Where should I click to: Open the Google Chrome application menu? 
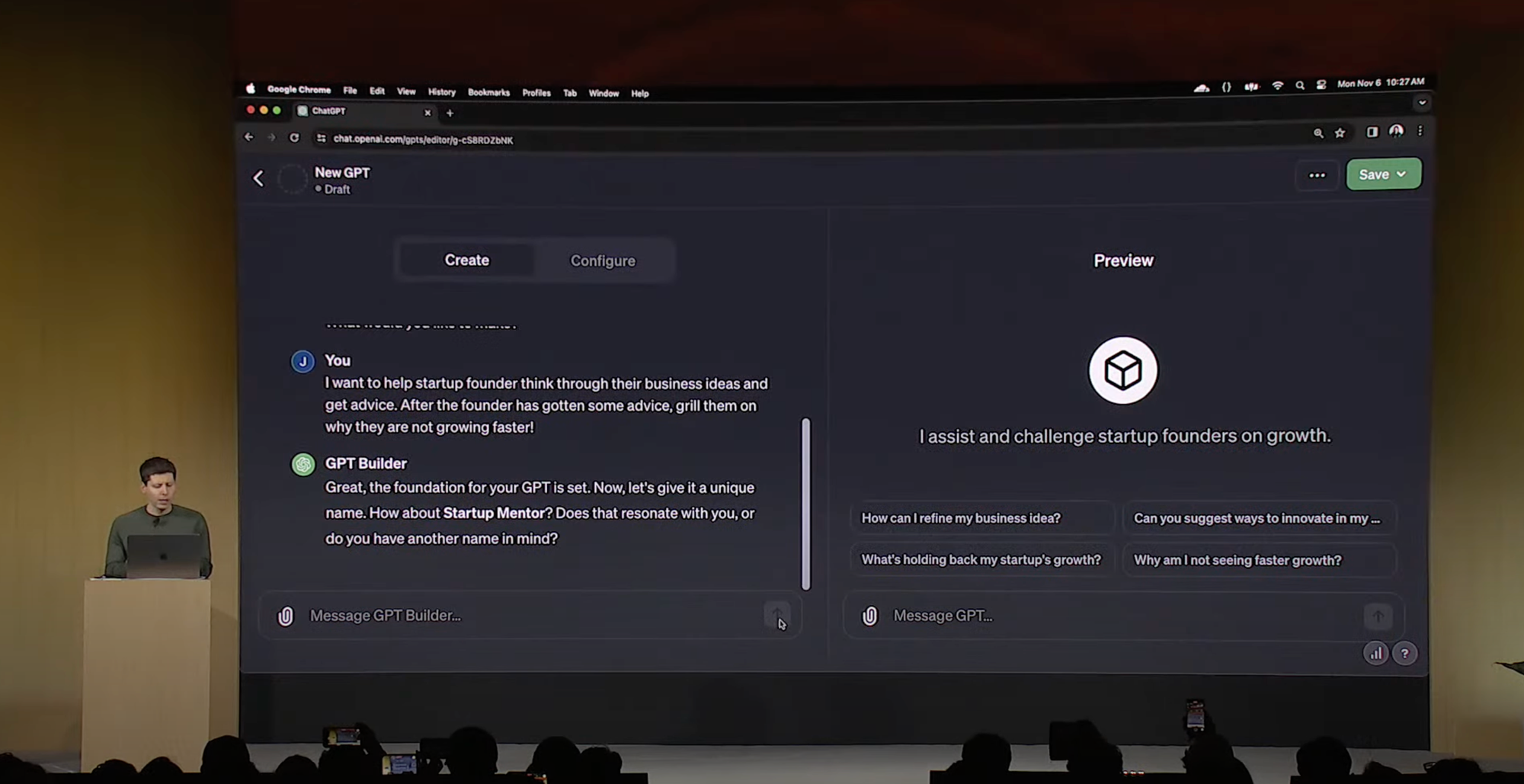pos(299,90)
